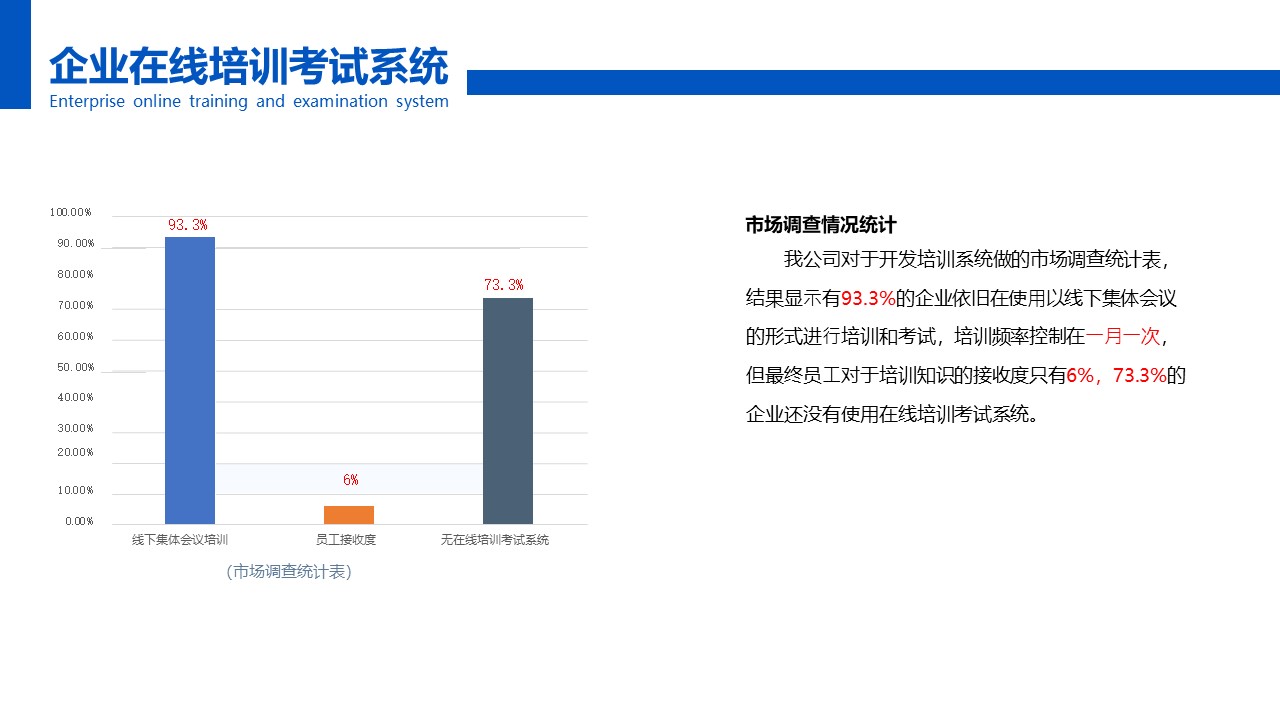Click red text 93.3% in the paragraph

pos(868,298)
